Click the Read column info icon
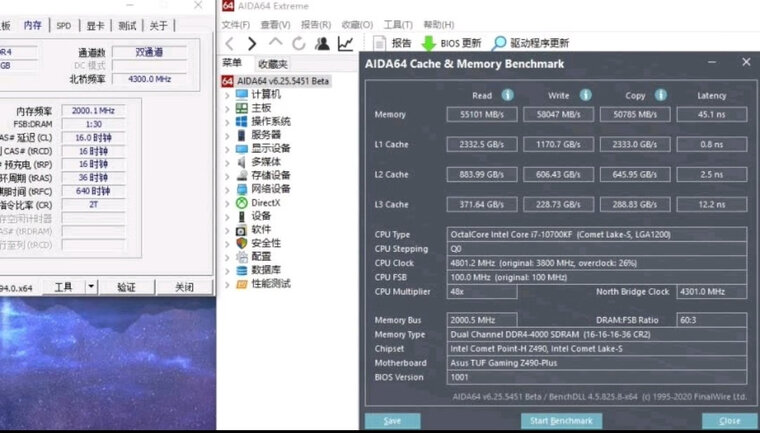The height and width of the screenshot is (433, 760). pos(507,95)
